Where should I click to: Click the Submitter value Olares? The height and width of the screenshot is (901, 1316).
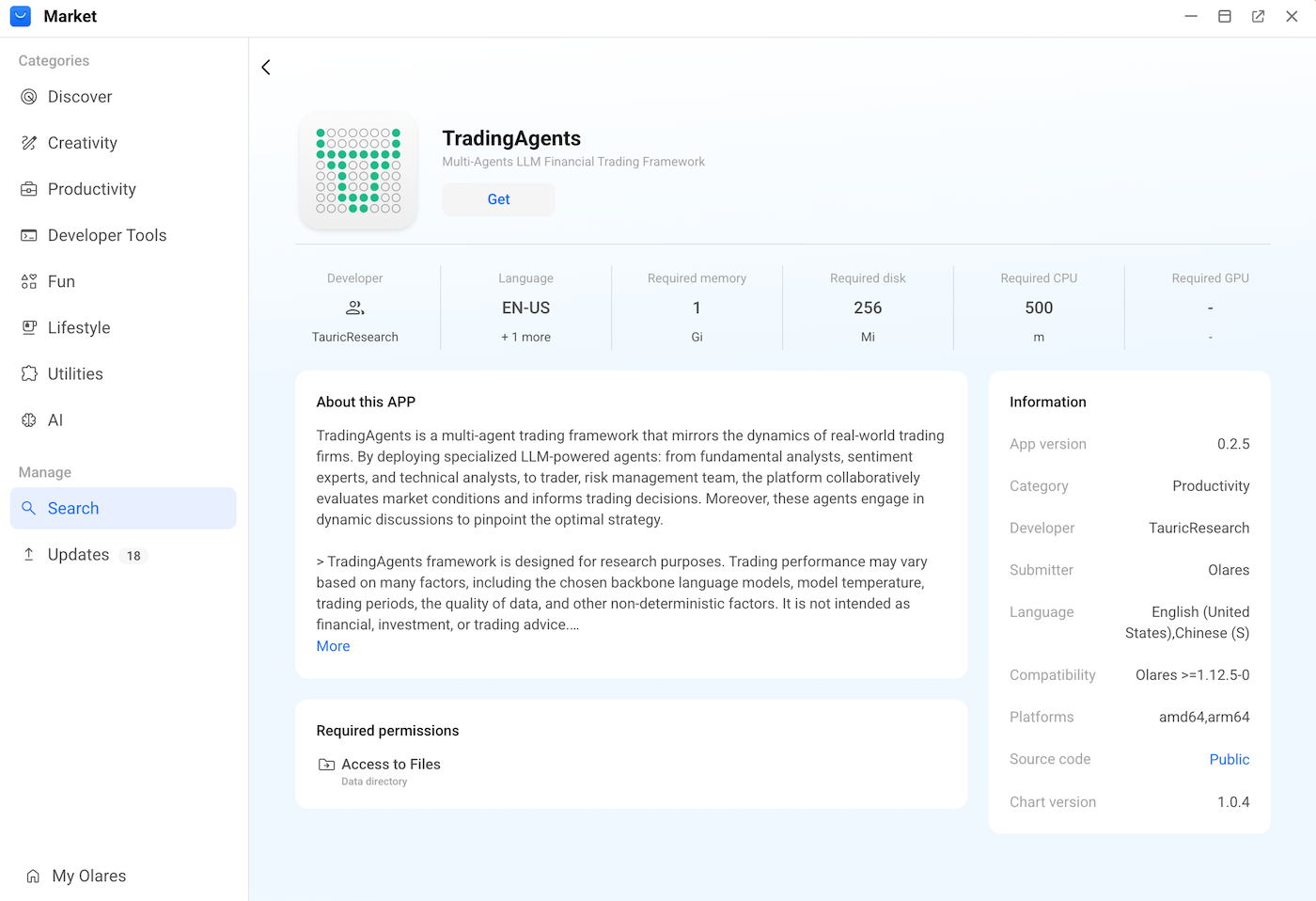tap(1229, 570)
